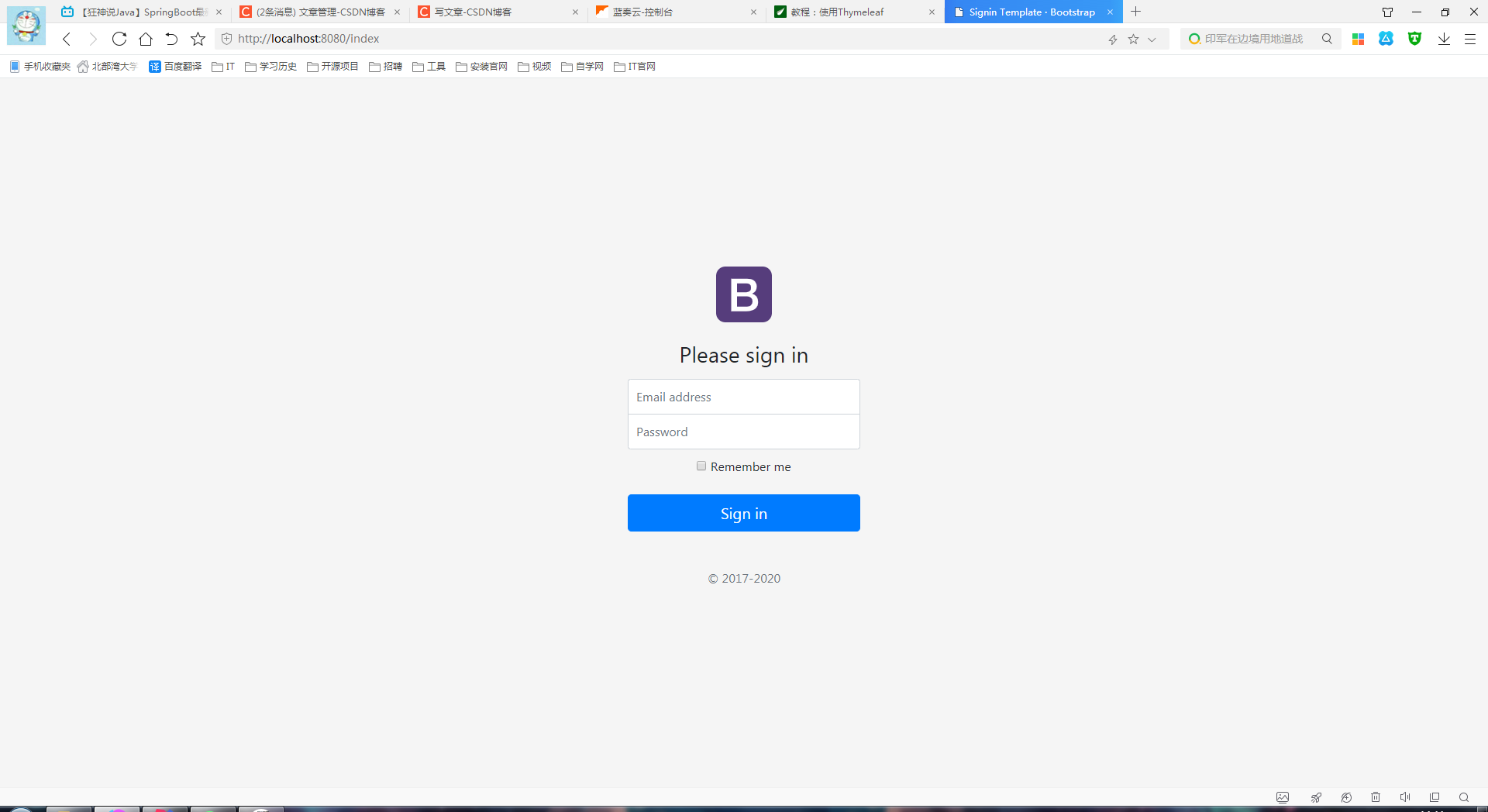
Task: Click the colorful apps grid icon near toolbar
Action: tap(1358, 39)
